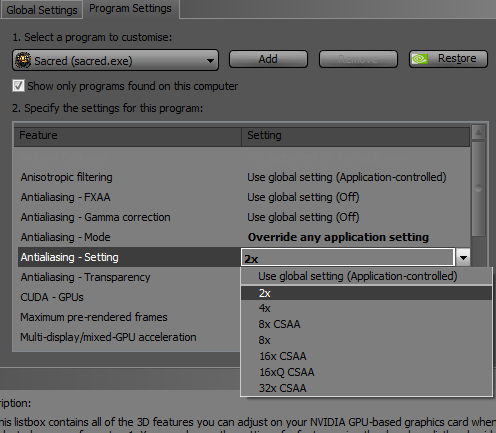Click the settings list scroll-up arrow
The image size is (496, 433).
click(x=478, y=133)
